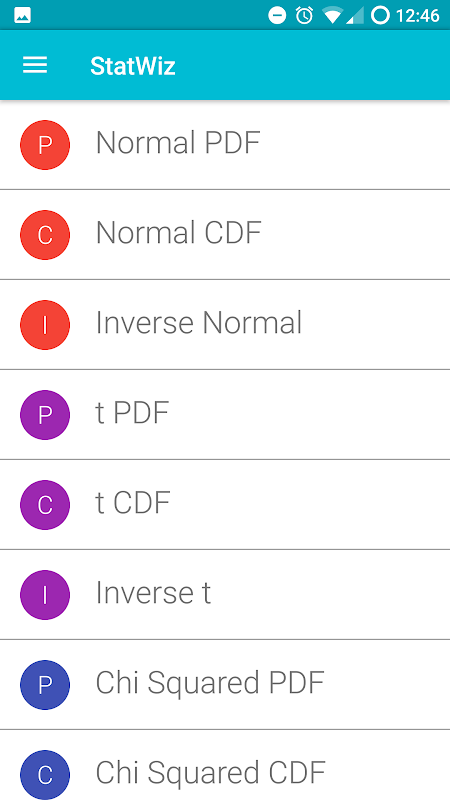Tap the alarm clock status icon

pos(304,16)
